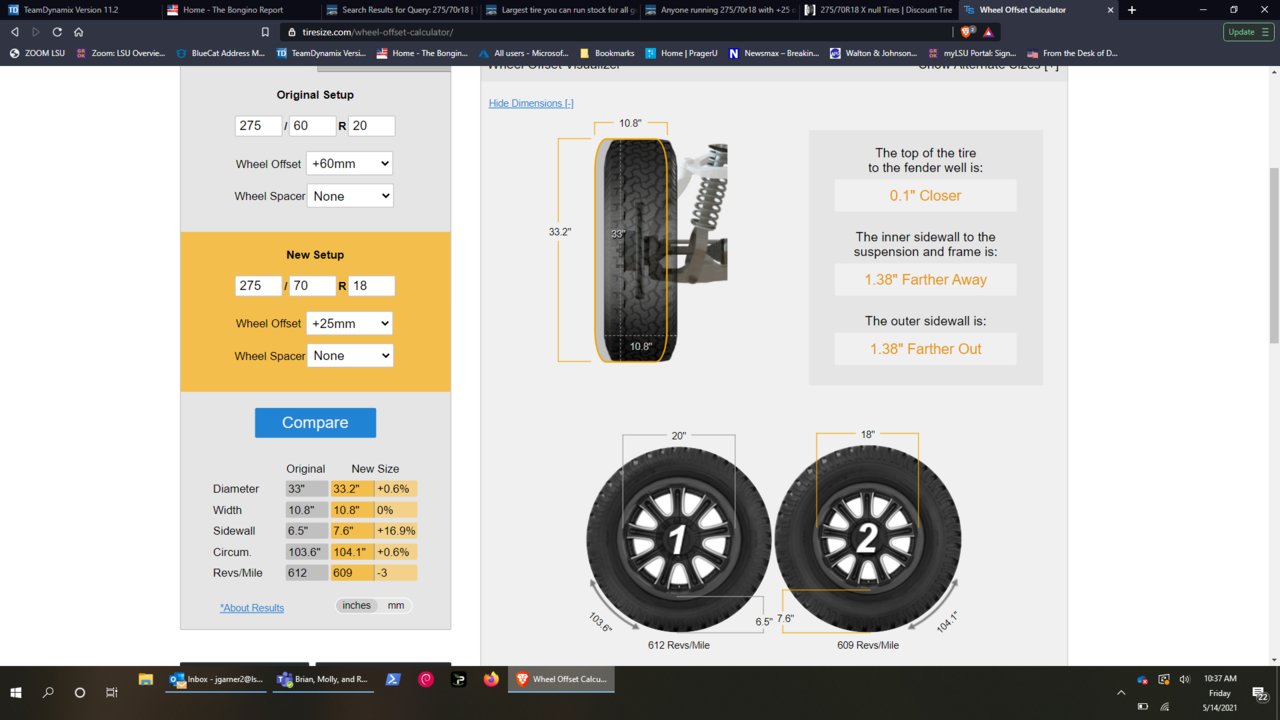This screenshot has width=1280, height=720.
Task: Switch to Home - The Bongino Report tab
Action: pos(240,10)
